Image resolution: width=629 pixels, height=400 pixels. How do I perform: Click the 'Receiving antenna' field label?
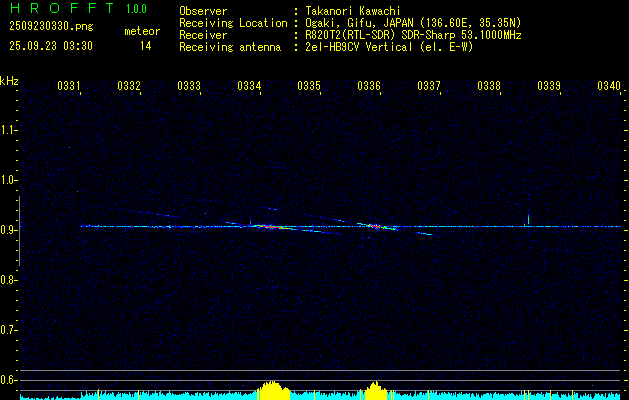[x=230, y=47]
